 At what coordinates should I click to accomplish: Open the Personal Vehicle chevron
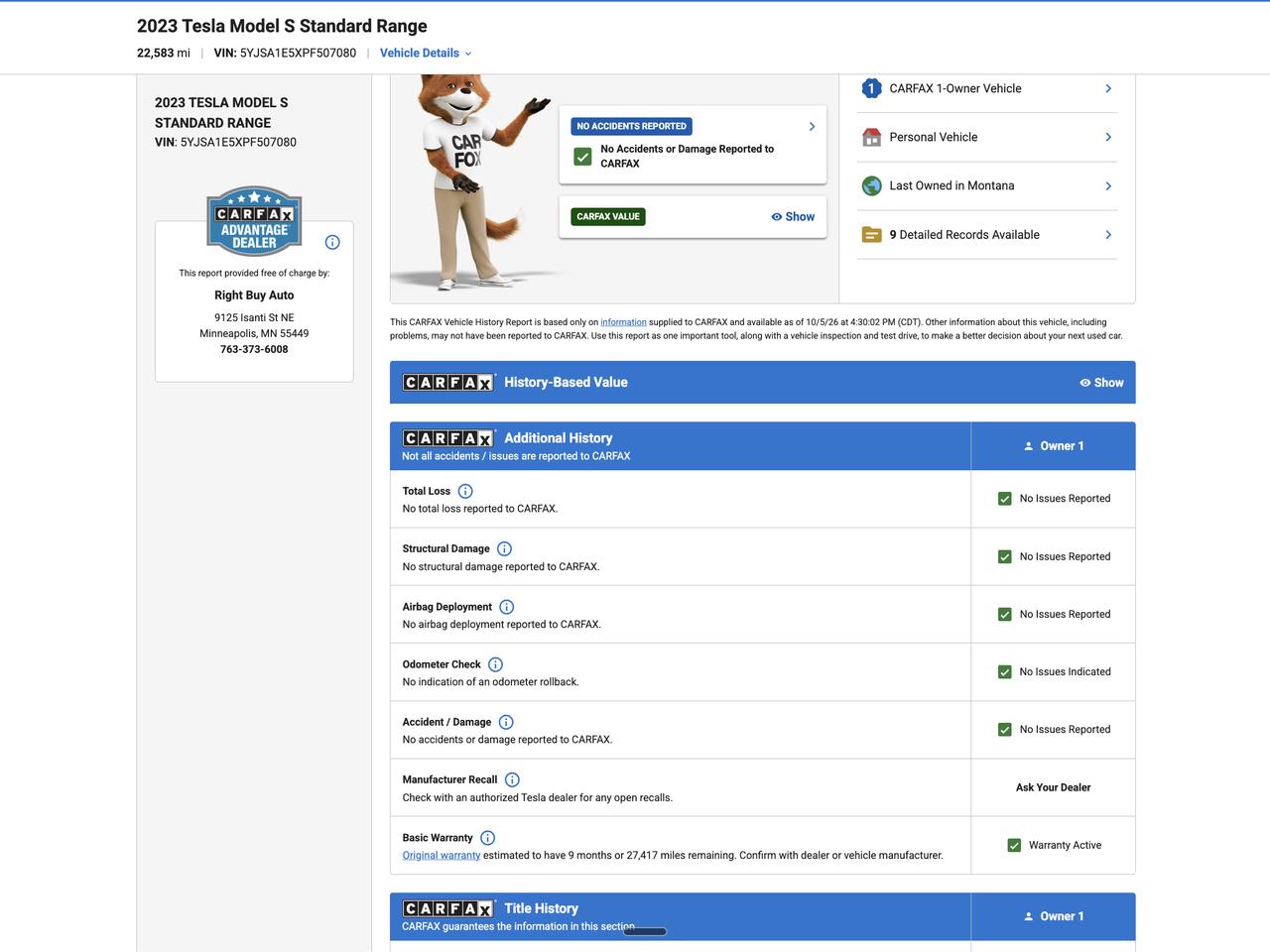(1108, 137)
